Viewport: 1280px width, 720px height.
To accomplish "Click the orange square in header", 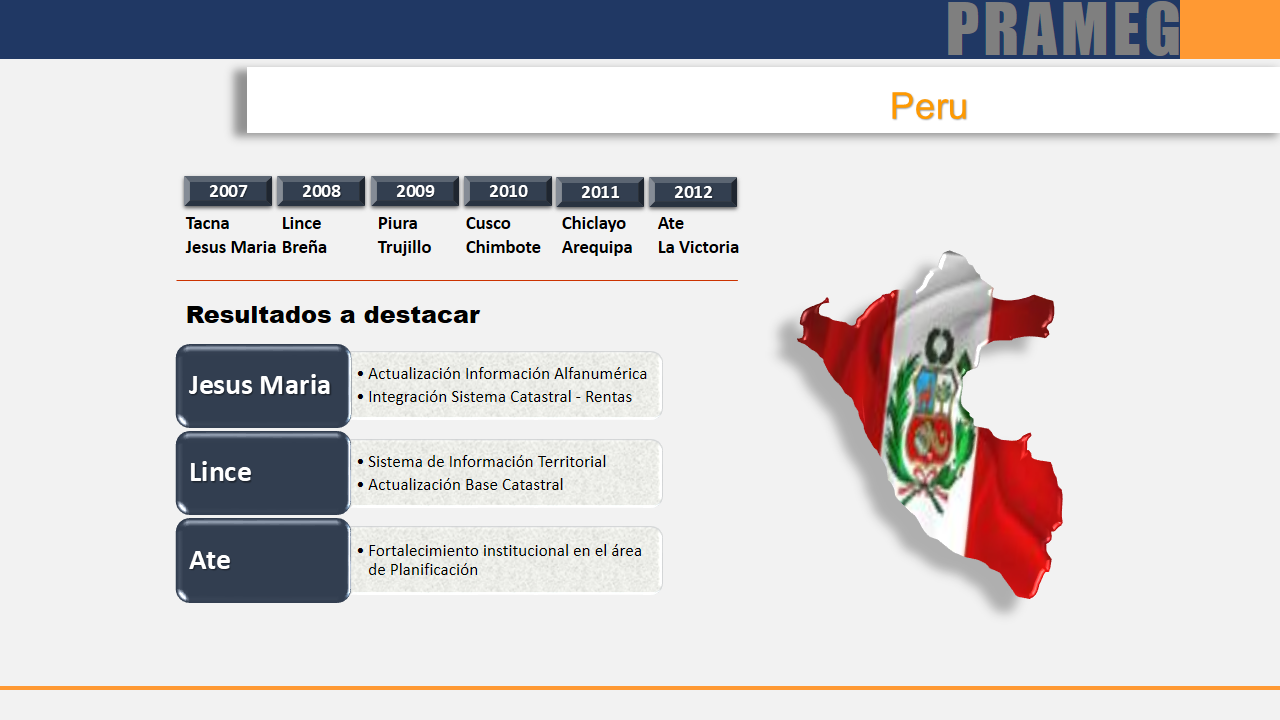I will [x=1229, y=30].
